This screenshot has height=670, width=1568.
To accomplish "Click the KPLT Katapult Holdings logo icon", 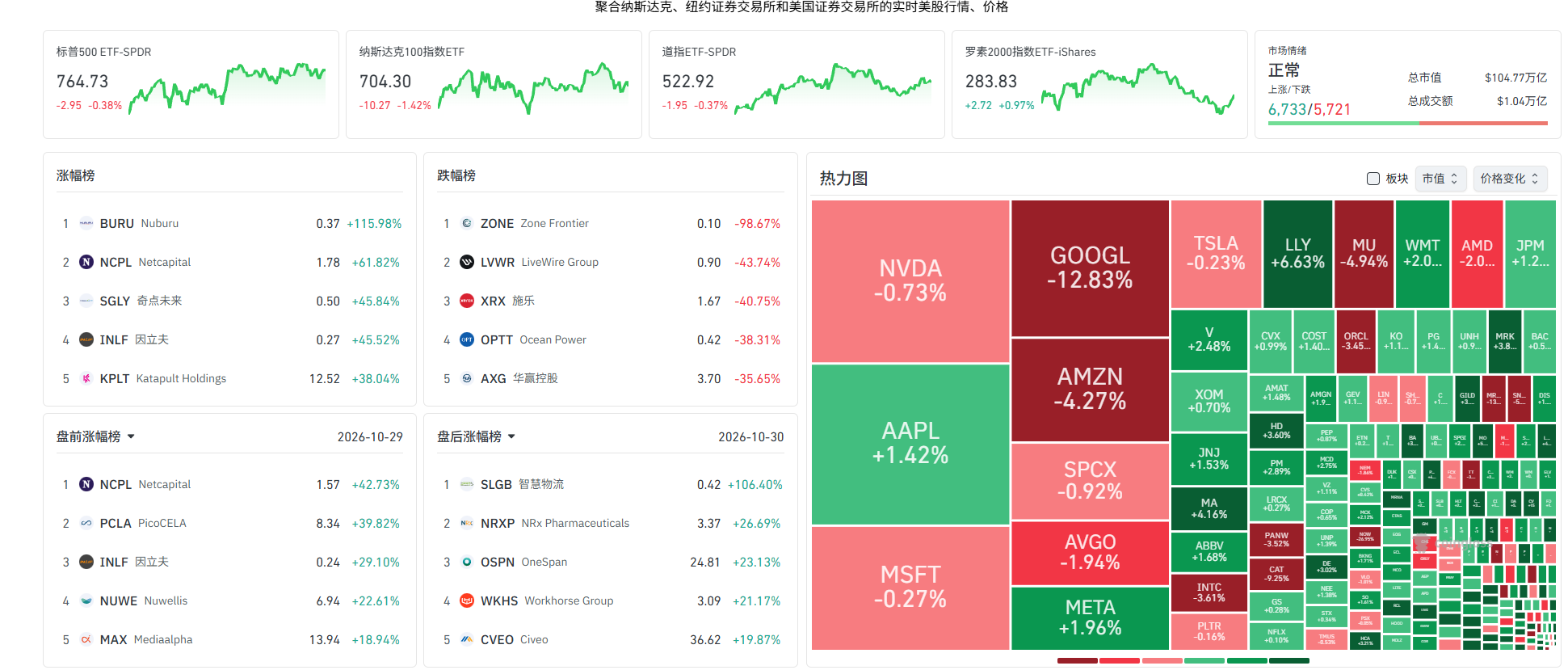I will 86,379.
